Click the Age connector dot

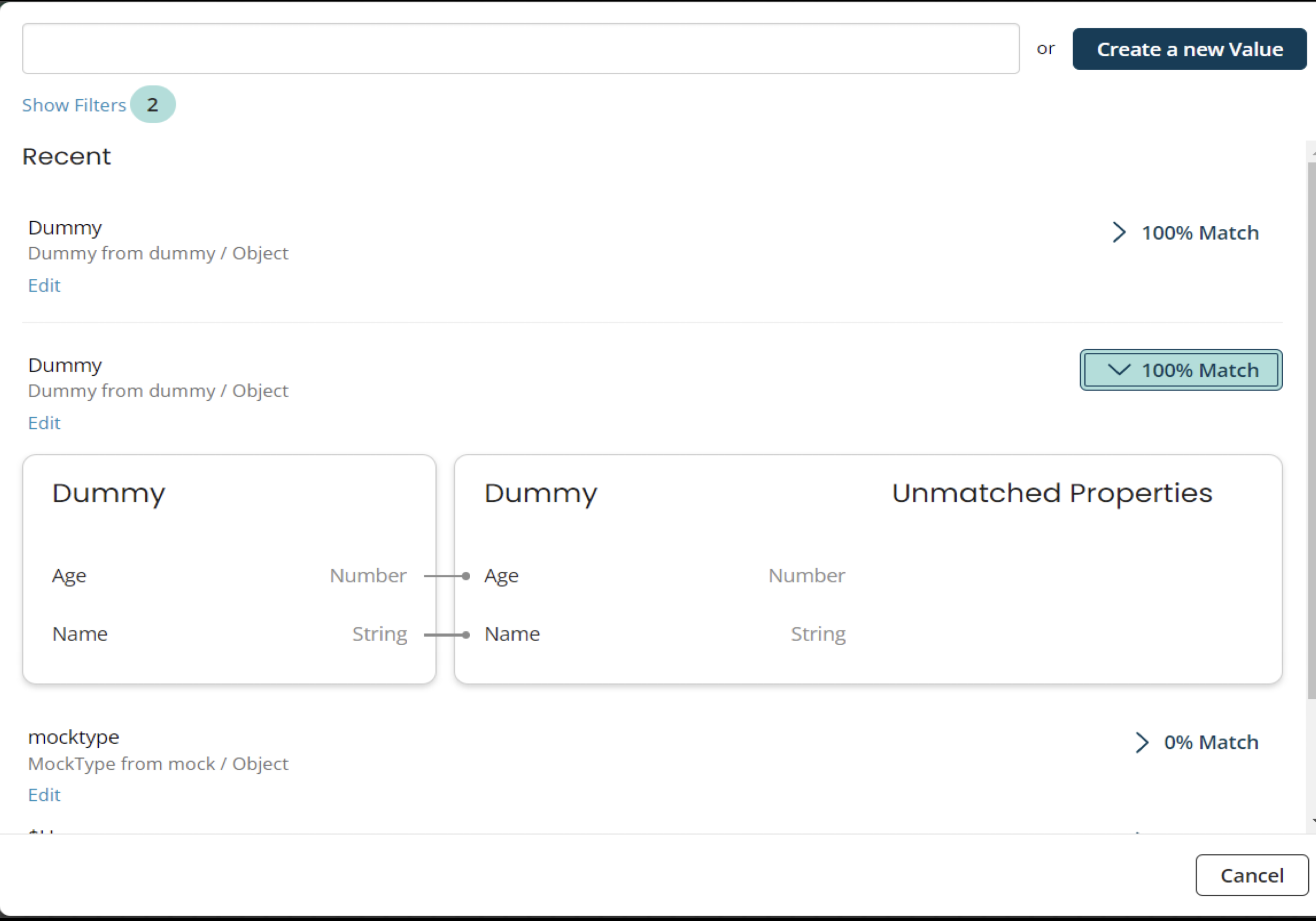click(466, 576)
